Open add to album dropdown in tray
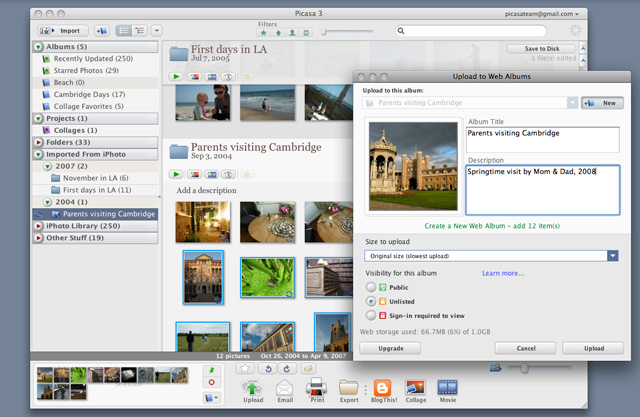640x417 pixels. 212,398
